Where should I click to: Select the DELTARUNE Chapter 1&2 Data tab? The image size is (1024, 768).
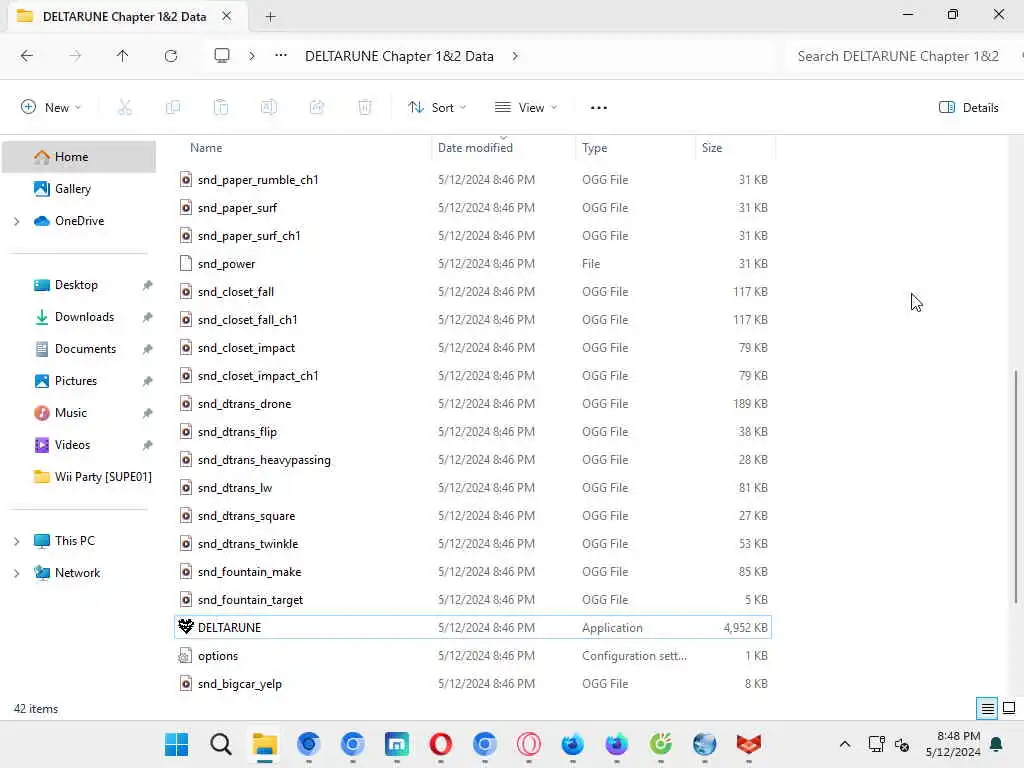pos(124,16)
